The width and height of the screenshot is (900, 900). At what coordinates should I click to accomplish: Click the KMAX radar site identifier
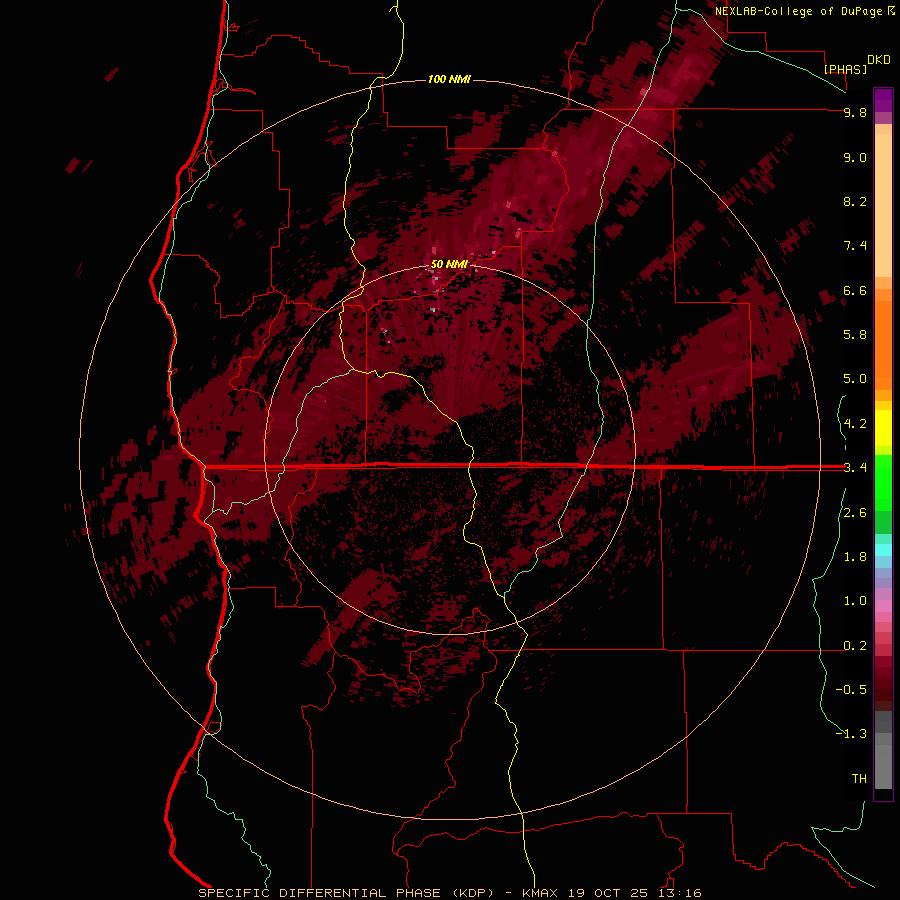coord(540,893)
